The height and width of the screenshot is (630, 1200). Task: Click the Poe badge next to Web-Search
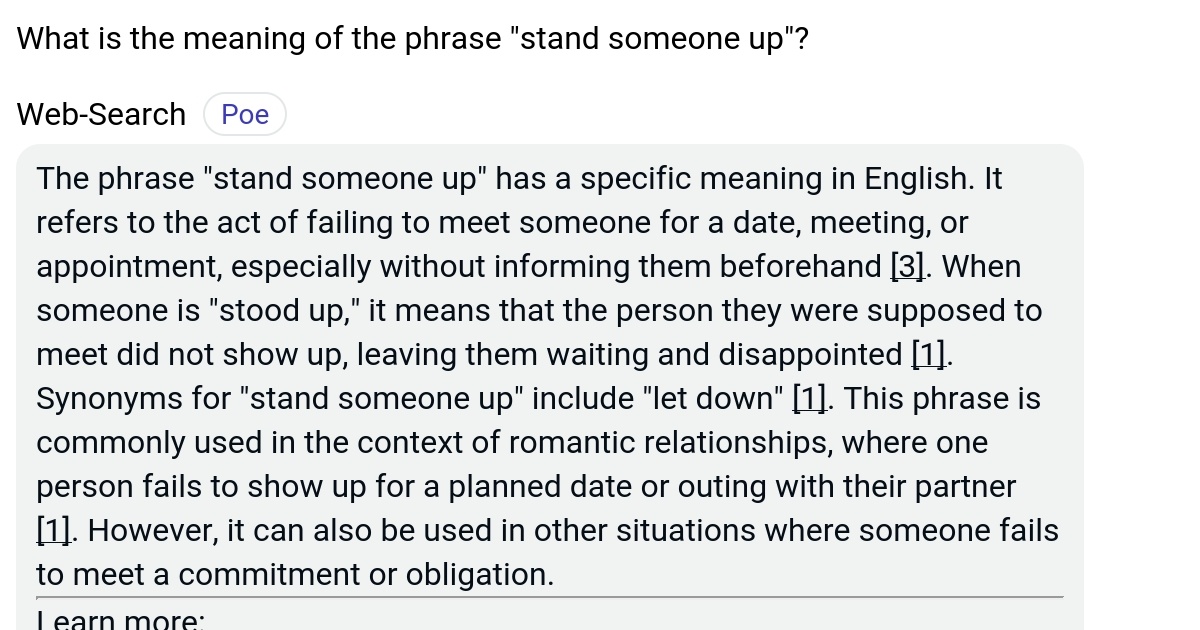point(245,115)
